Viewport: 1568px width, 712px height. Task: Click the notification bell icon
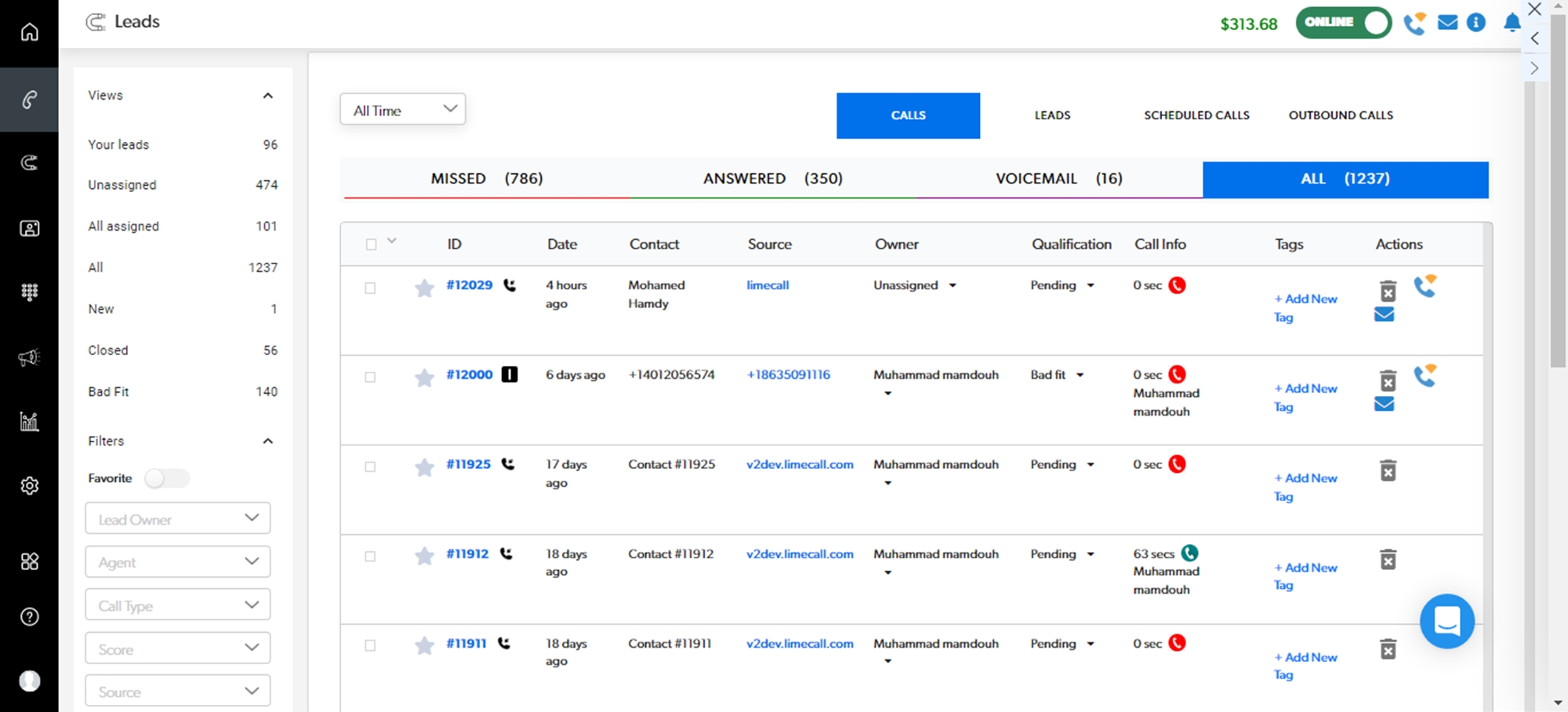1512,23
